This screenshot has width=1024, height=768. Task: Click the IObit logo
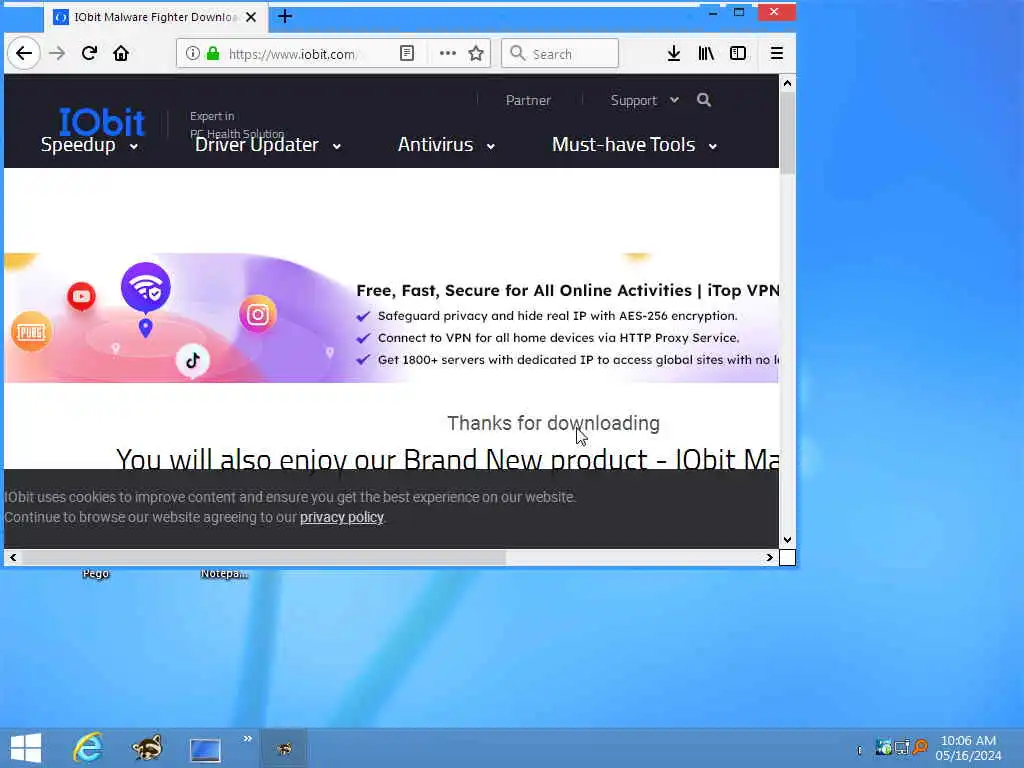click(101, 121)
